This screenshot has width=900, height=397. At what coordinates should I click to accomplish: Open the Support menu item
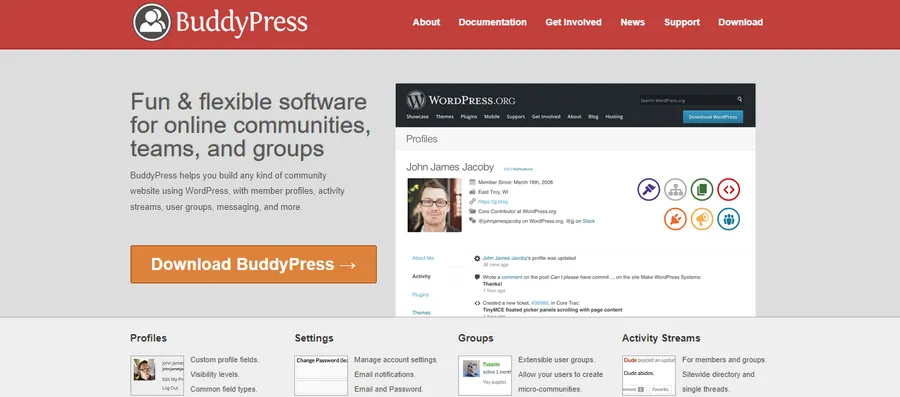point(682,22)
